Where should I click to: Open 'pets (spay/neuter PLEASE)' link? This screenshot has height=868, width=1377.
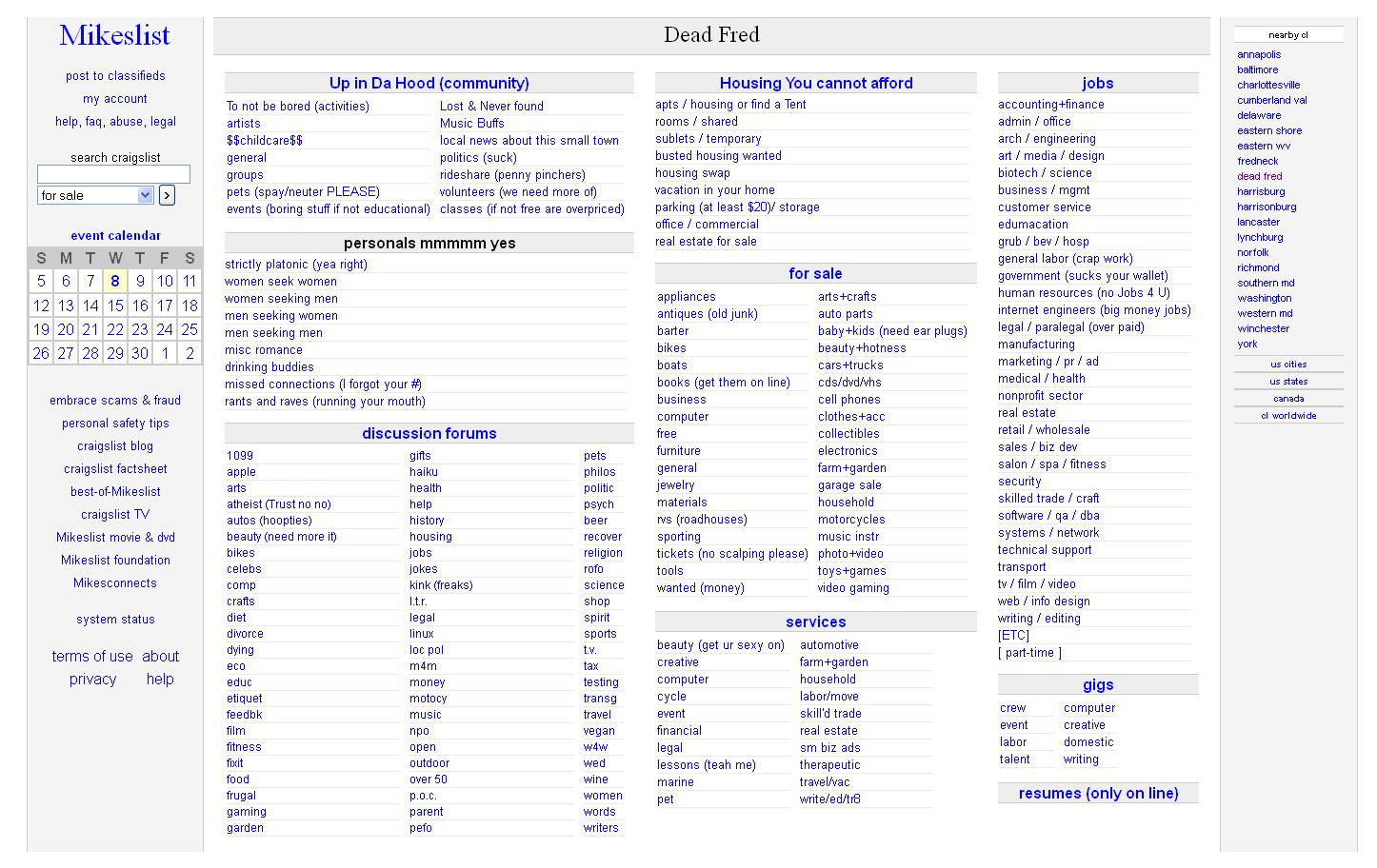[303, 192]
